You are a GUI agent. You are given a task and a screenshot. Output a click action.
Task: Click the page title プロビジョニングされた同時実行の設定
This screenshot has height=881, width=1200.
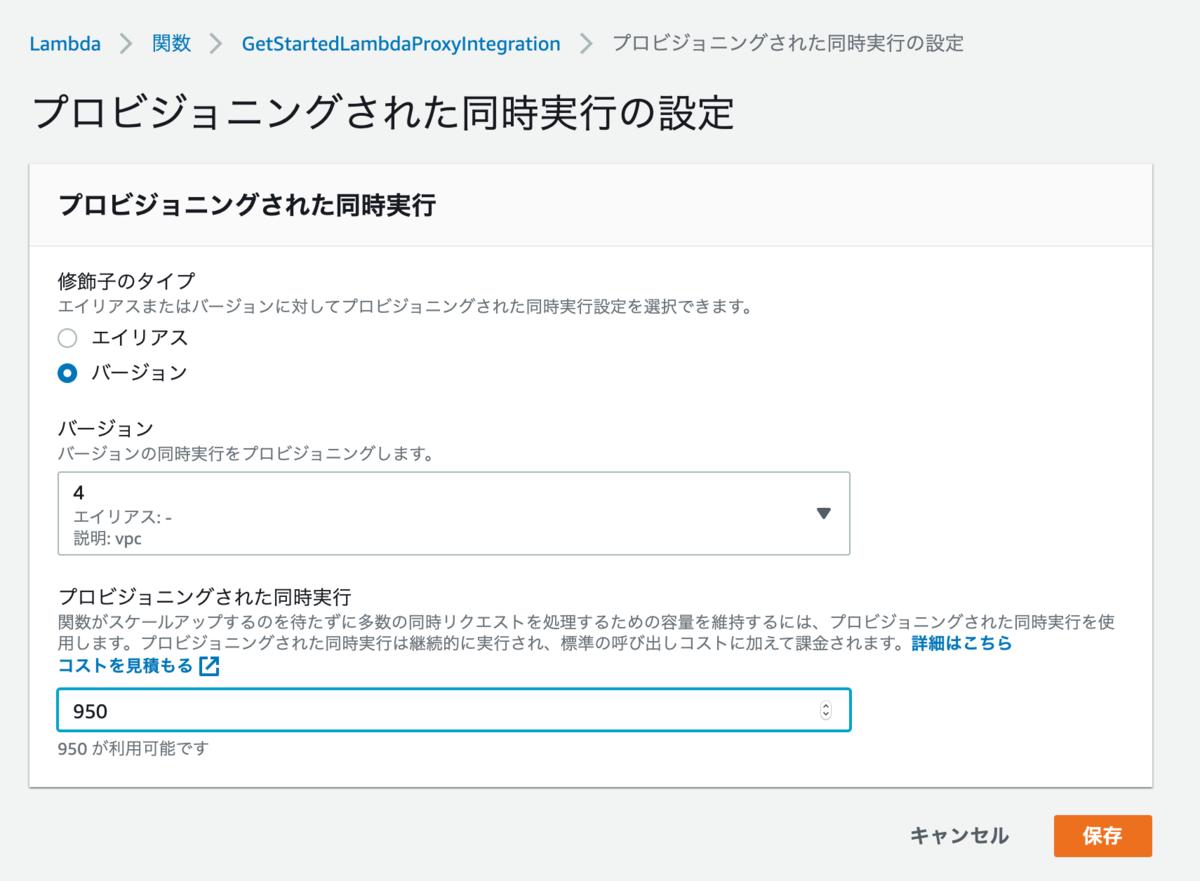click(383, 112)
